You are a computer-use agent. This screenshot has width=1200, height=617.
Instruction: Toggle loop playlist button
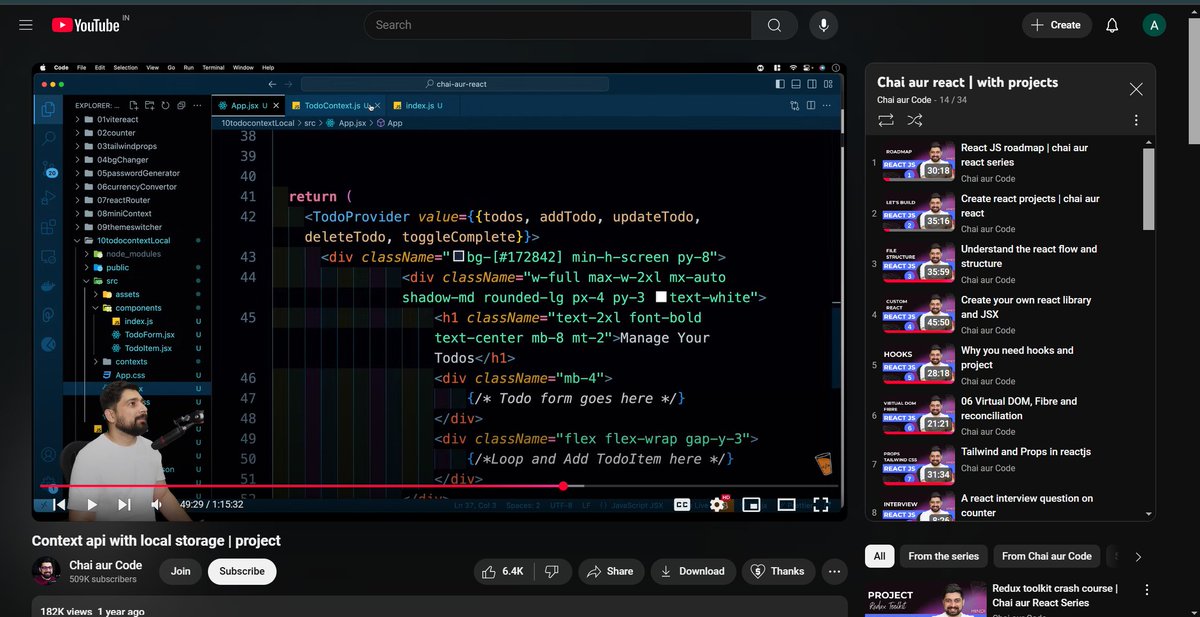point(886,120)
